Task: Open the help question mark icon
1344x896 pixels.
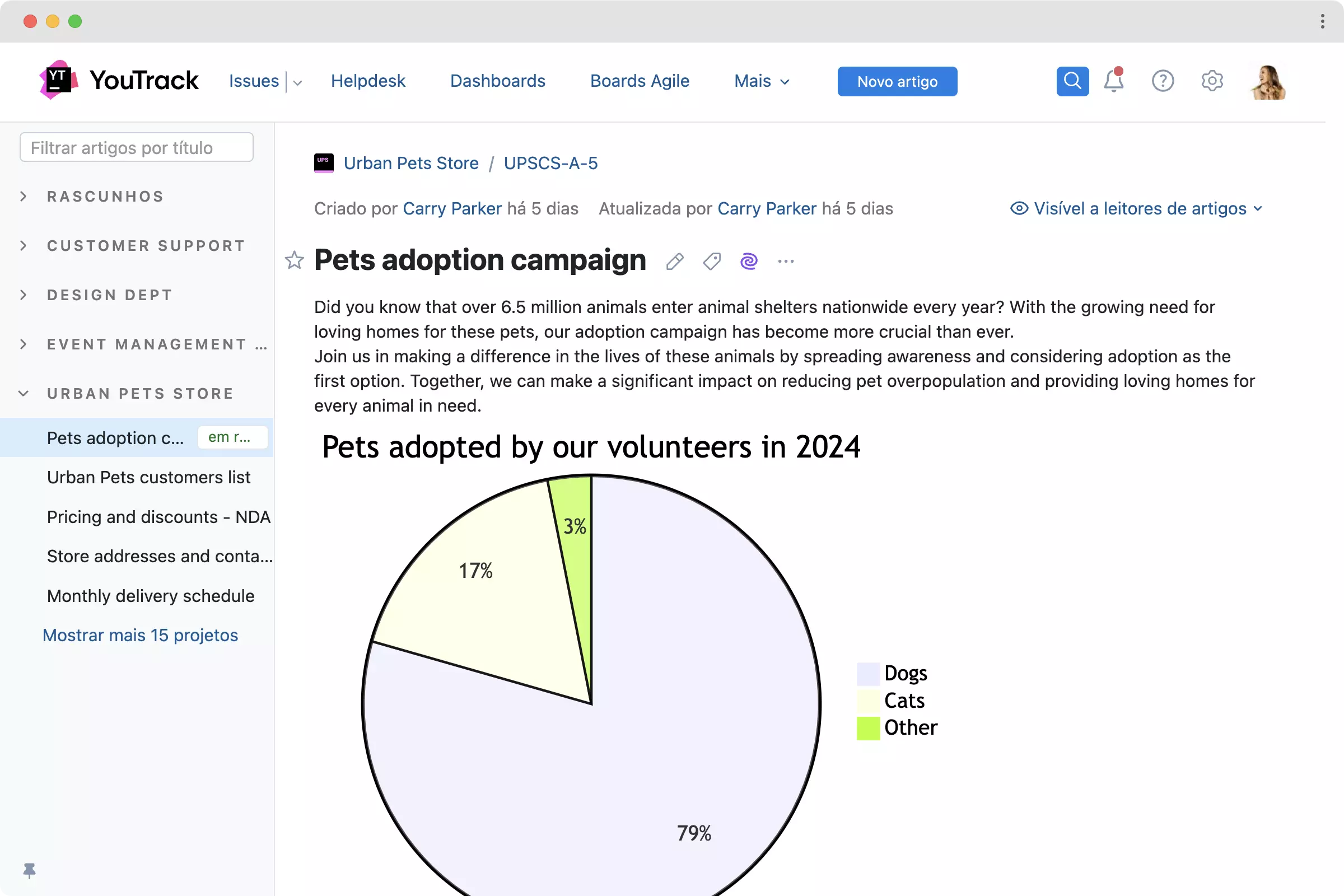Action: coord(1163,81)
